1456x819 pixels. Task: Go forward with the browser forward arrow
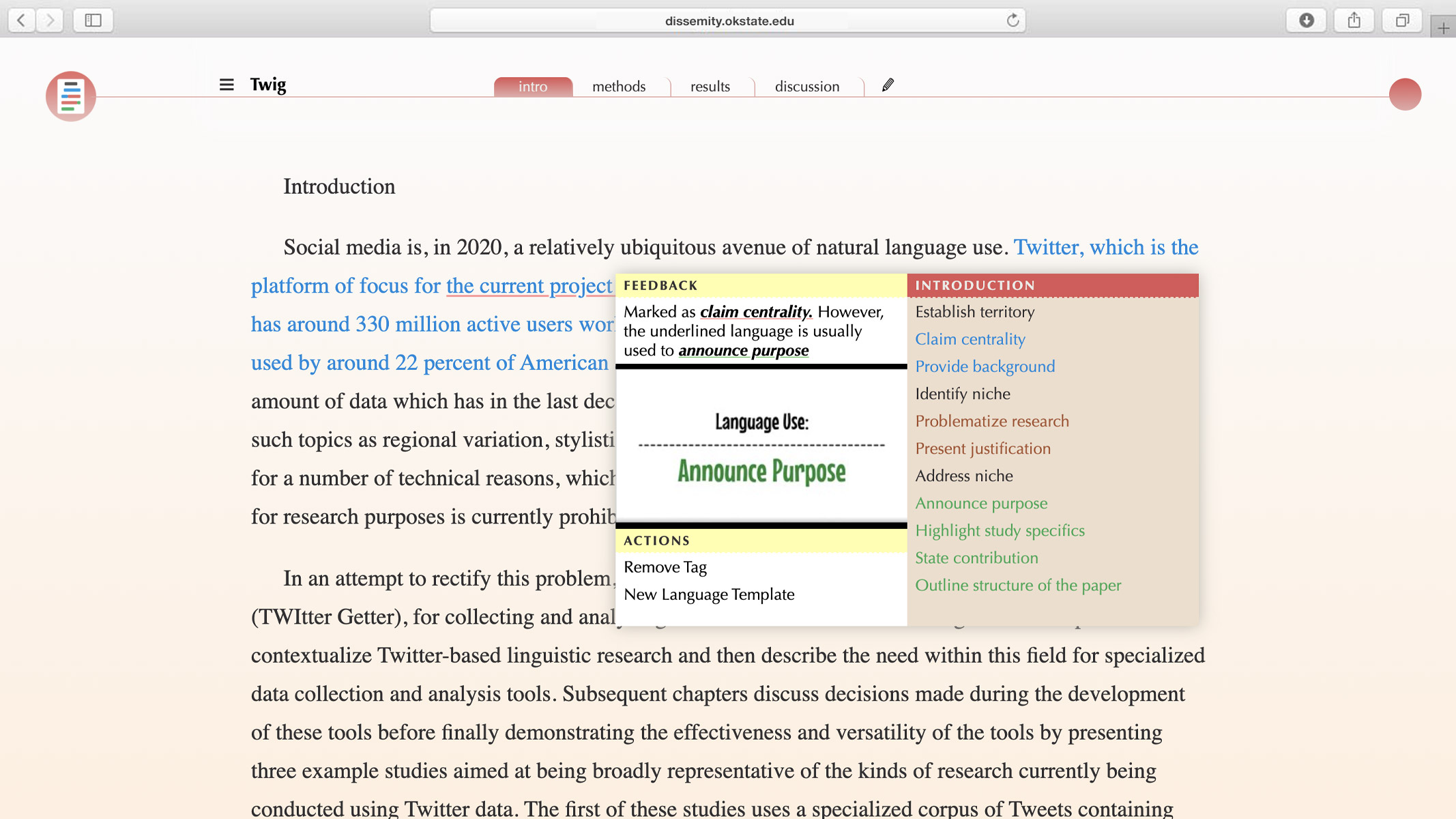coord(50,20)
